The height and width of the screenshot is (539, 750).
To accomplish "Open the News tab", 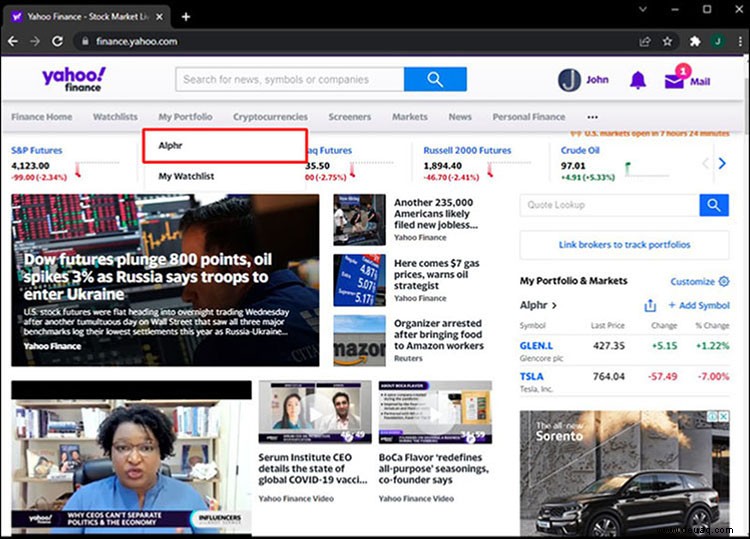I will tap(460, 117).
